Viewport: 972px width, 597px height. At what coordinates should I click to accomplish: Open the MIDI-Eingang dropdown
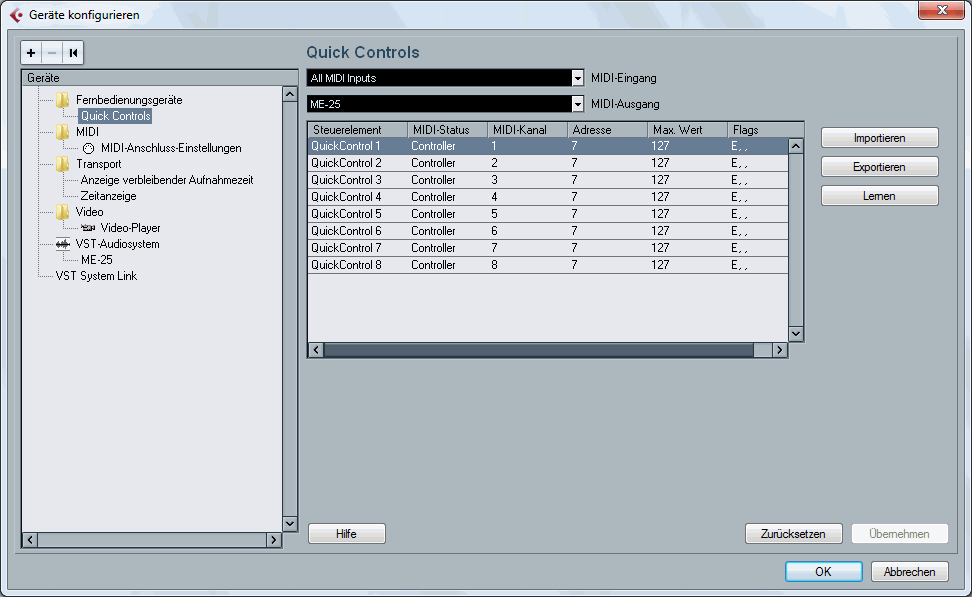pos(576,78)
